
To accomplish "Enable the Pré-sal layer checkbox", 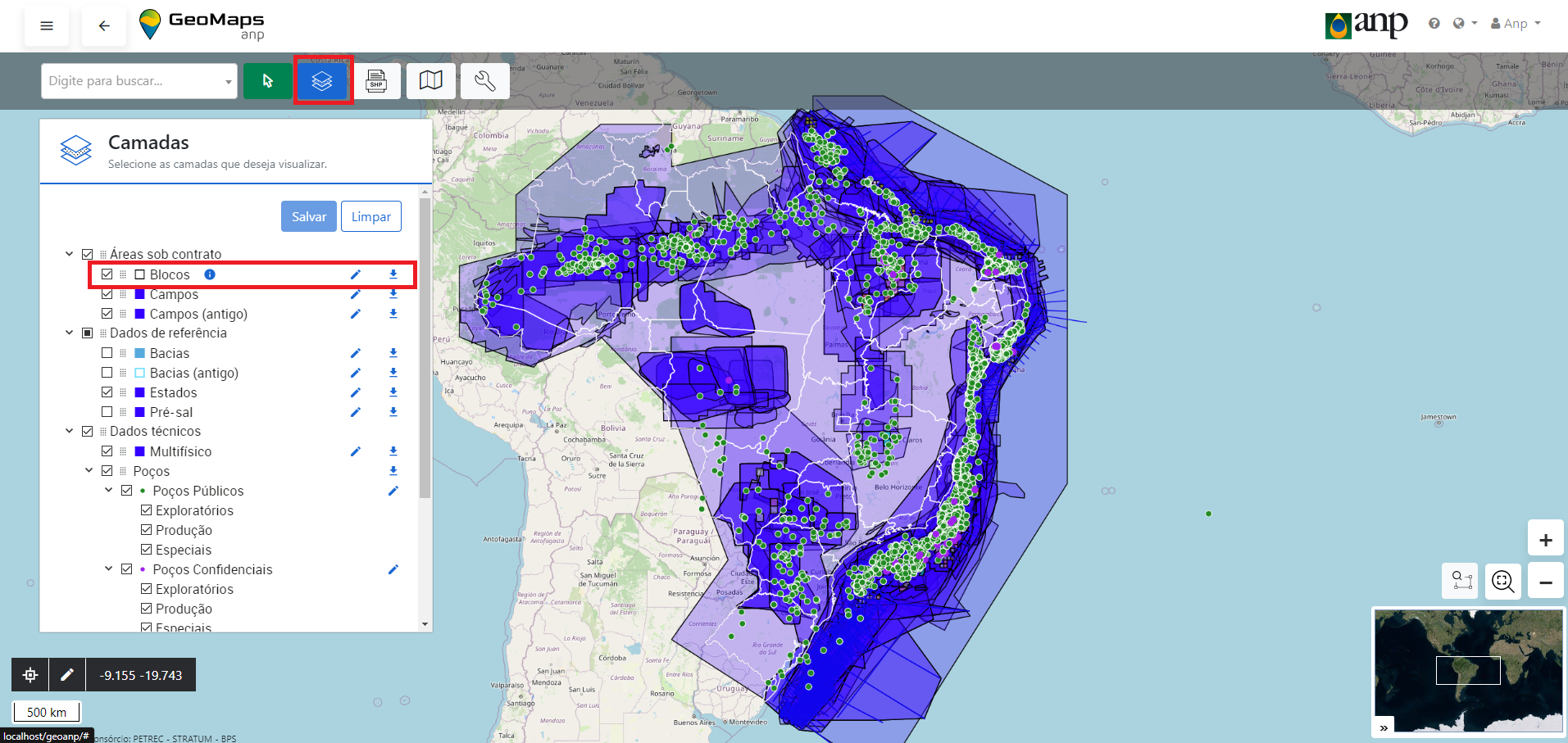I will (107, 412).
